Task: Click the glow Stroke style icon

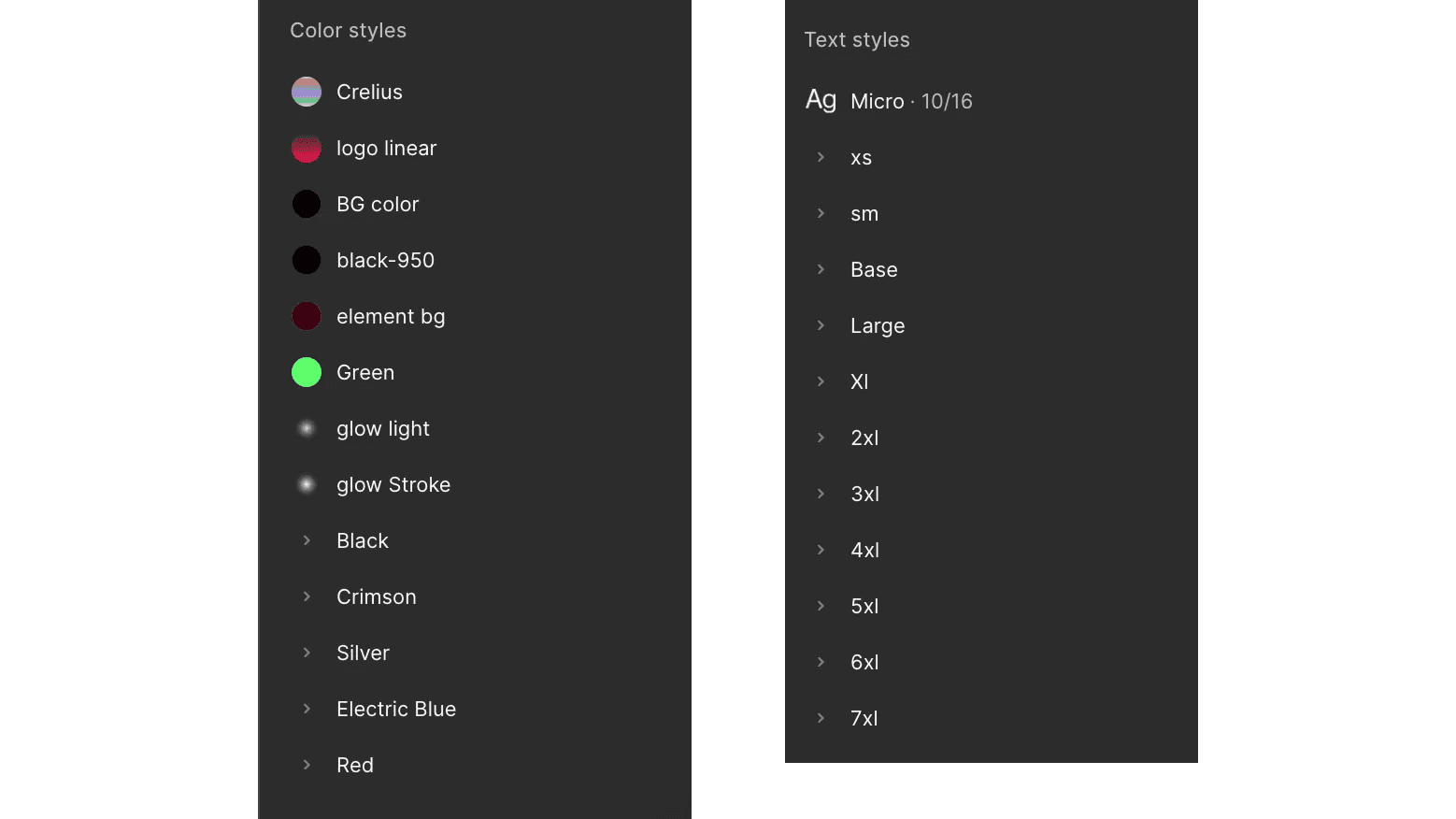Action: click(x=307, y=484)
